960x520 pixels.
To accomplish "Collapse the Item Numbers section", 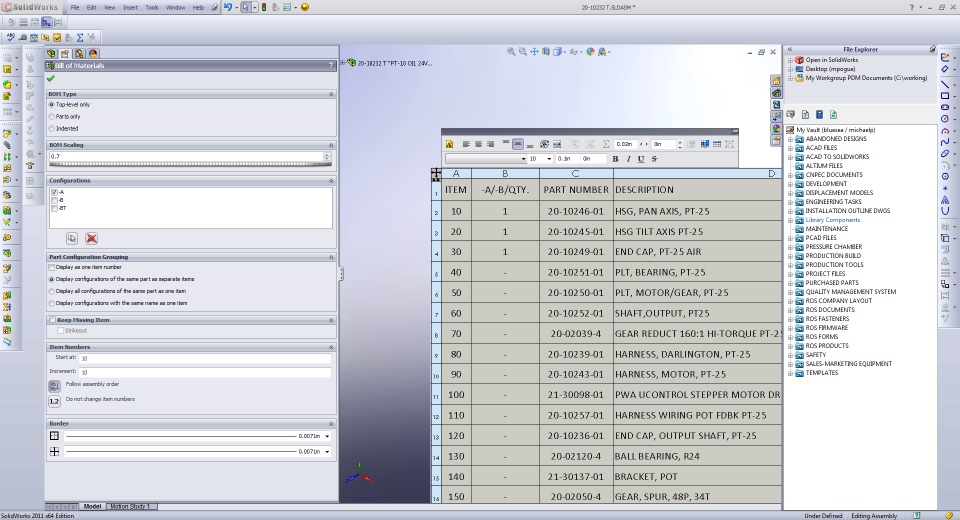I will 331,347.
